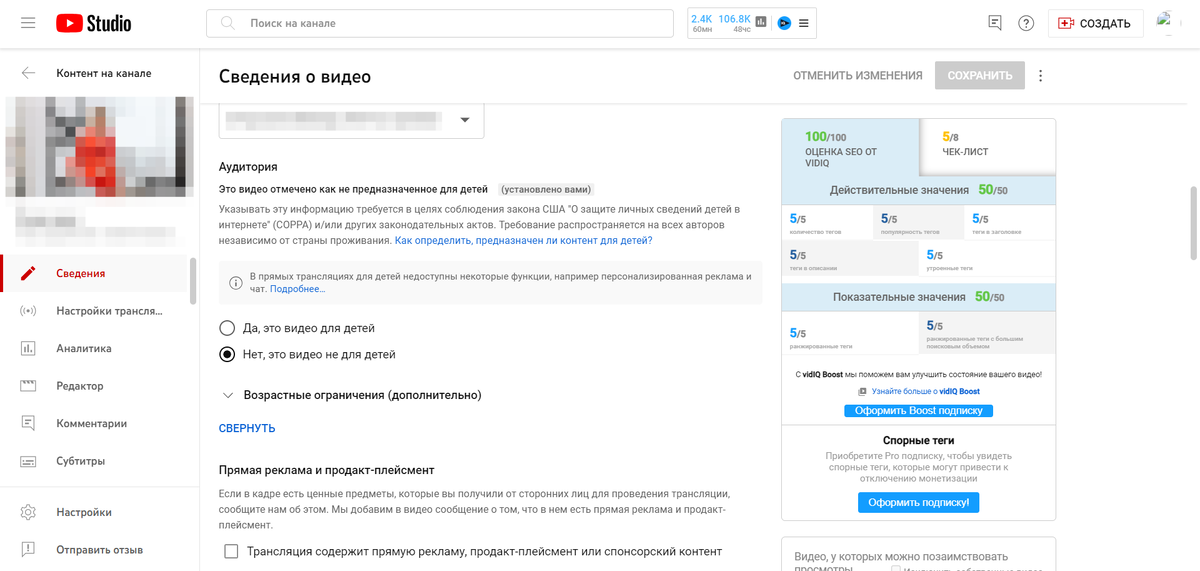Open the hamburger navigation menu
Image resolution: width=1200 pixels, height=571 pixels.
(x=28, y=23)
